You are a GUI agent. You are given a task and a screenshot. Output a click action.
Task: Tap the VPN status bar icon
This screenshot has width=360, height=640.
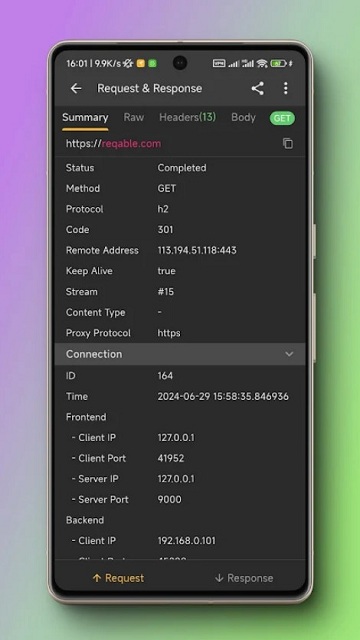pos(219,63)
